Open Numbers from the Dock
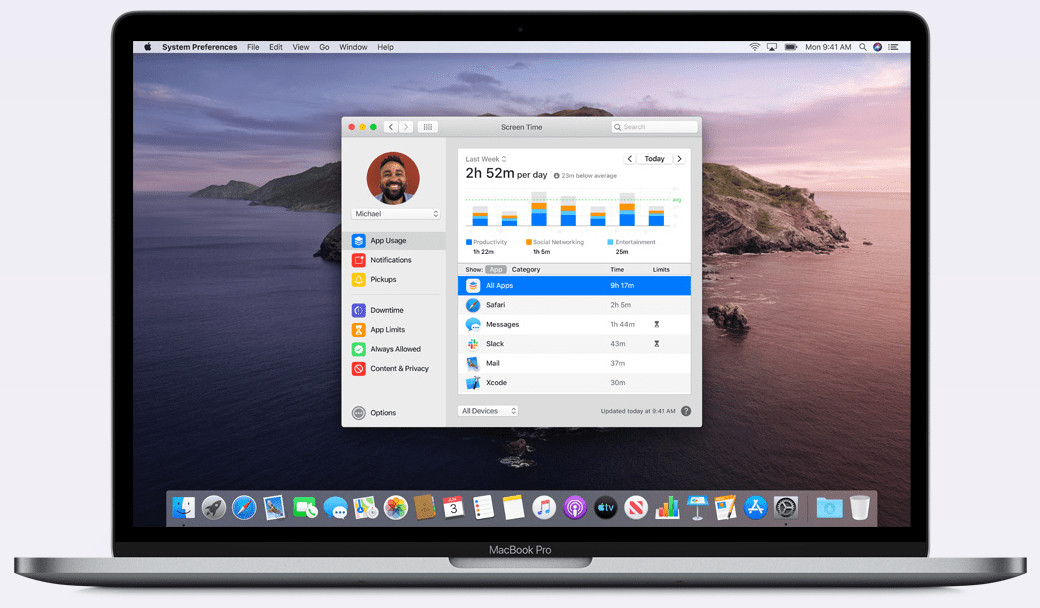Screen dimensions: 1040x608 tap(667, 508)
